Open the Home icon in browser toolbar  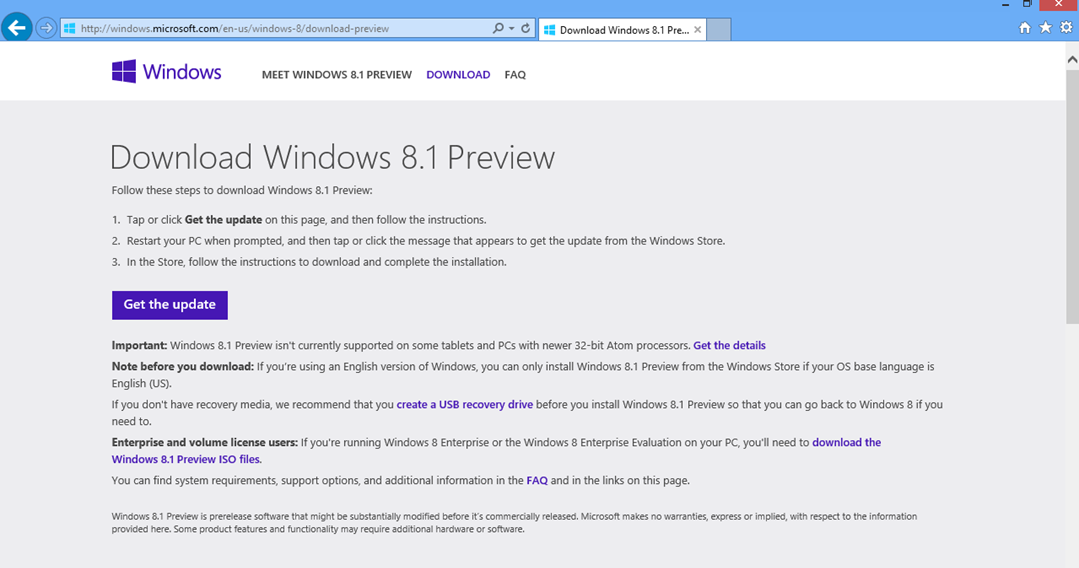1025,28
